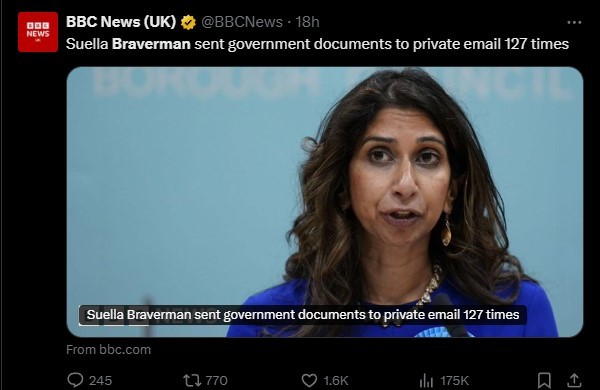This screenshot has width=600, height=390.
Task: Open the 18h timestamp link
Action: pyautogui.click(x=307, y=22)
